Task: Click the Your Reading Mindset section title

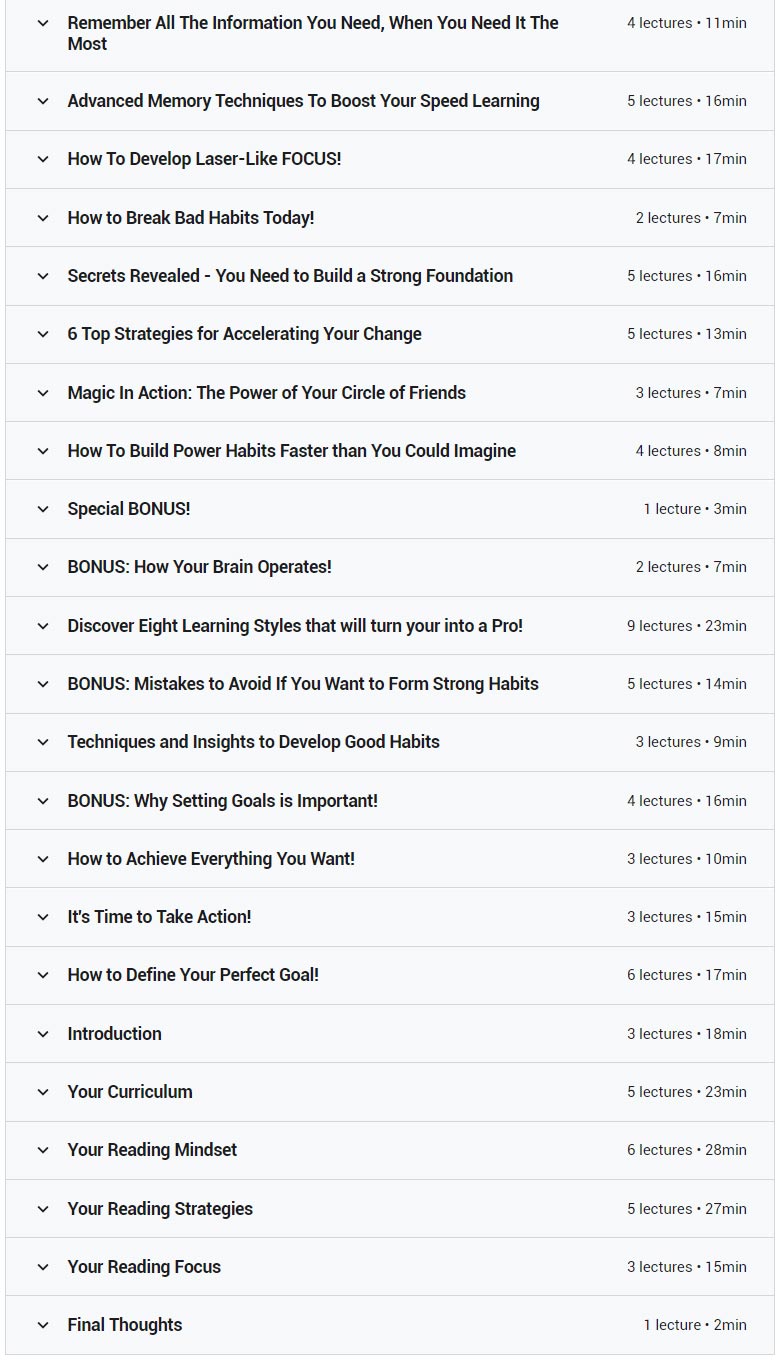Action: click(152, 1150)
